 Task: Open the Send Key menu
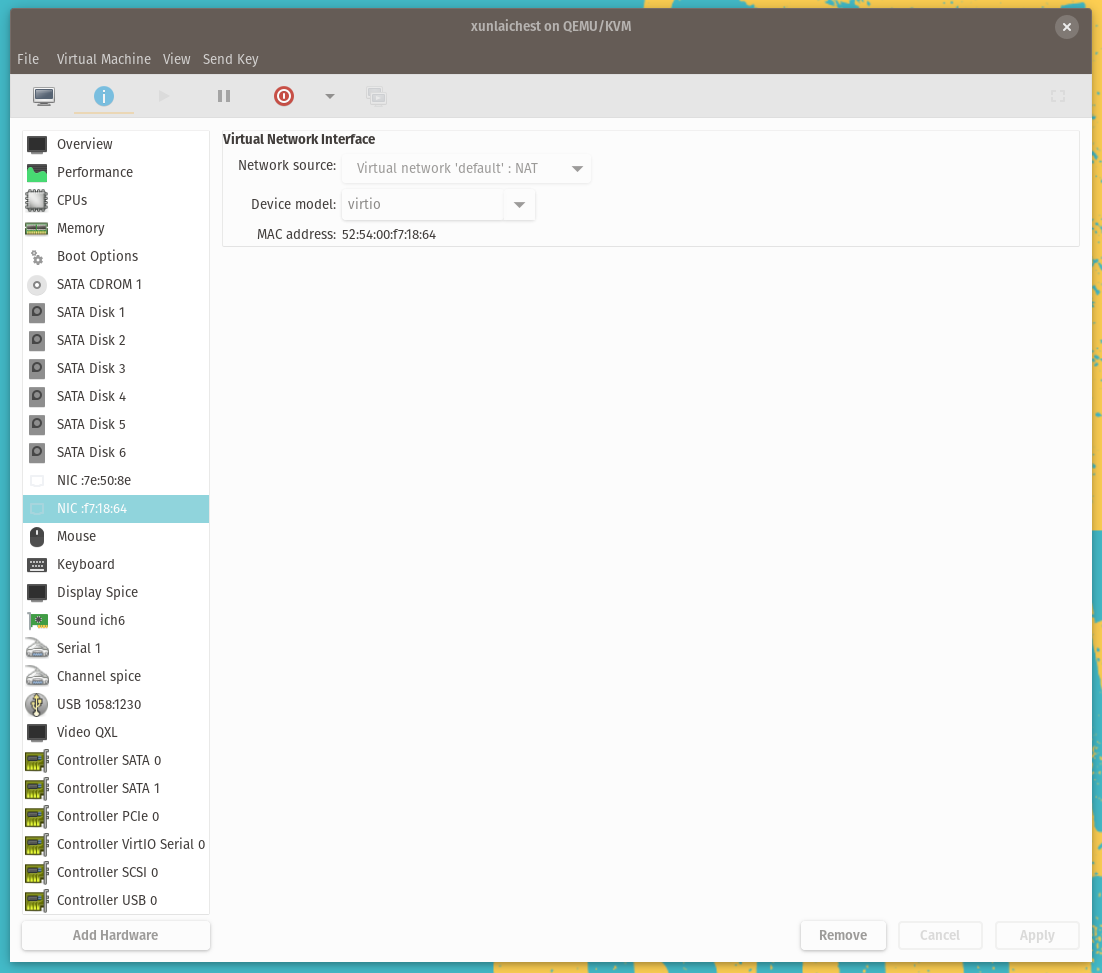coord(231,59)
